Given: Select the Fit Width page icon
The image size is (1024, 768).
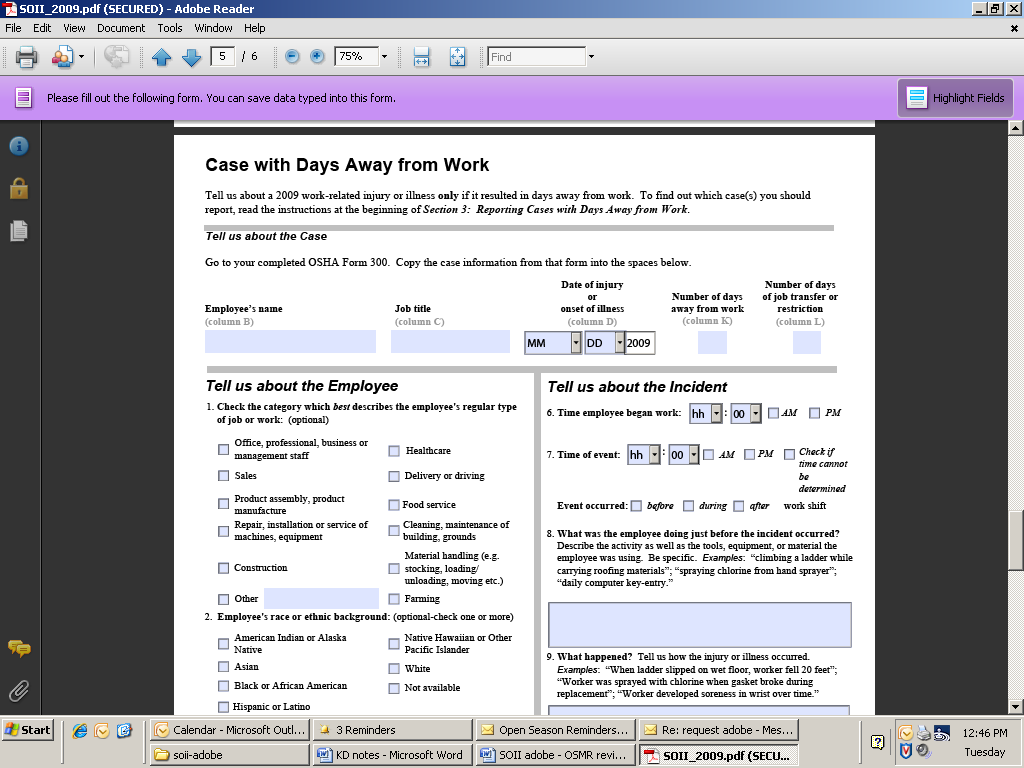Looking at the screenshot, I should point(422,57).
